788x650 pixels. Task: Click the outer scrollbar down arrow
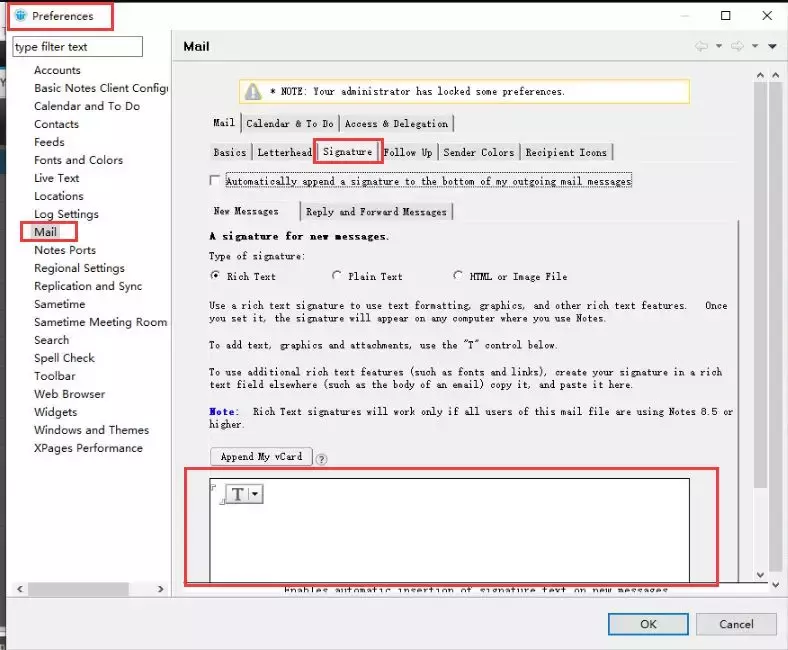point(776,585)
